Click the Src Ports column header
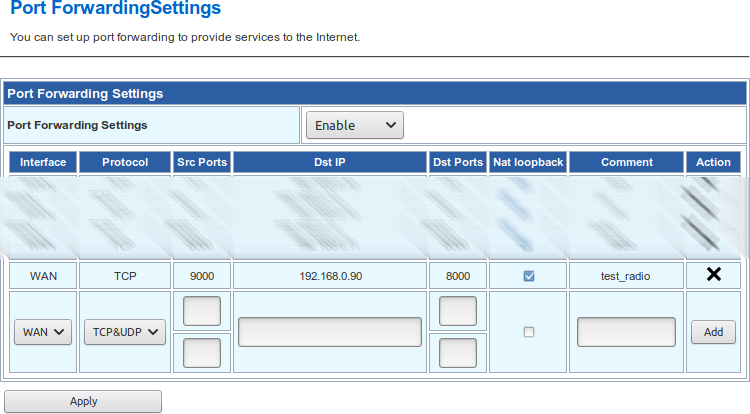The height and width of the screenshot is (414, 750). (x=202, y=162)
